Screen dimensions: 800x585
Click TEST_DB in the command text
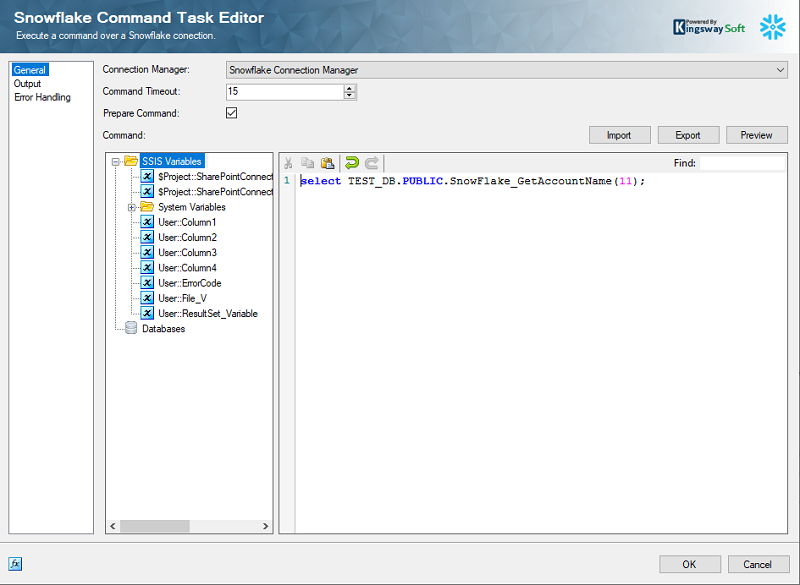pyautogui.click(x=372, y=181)
